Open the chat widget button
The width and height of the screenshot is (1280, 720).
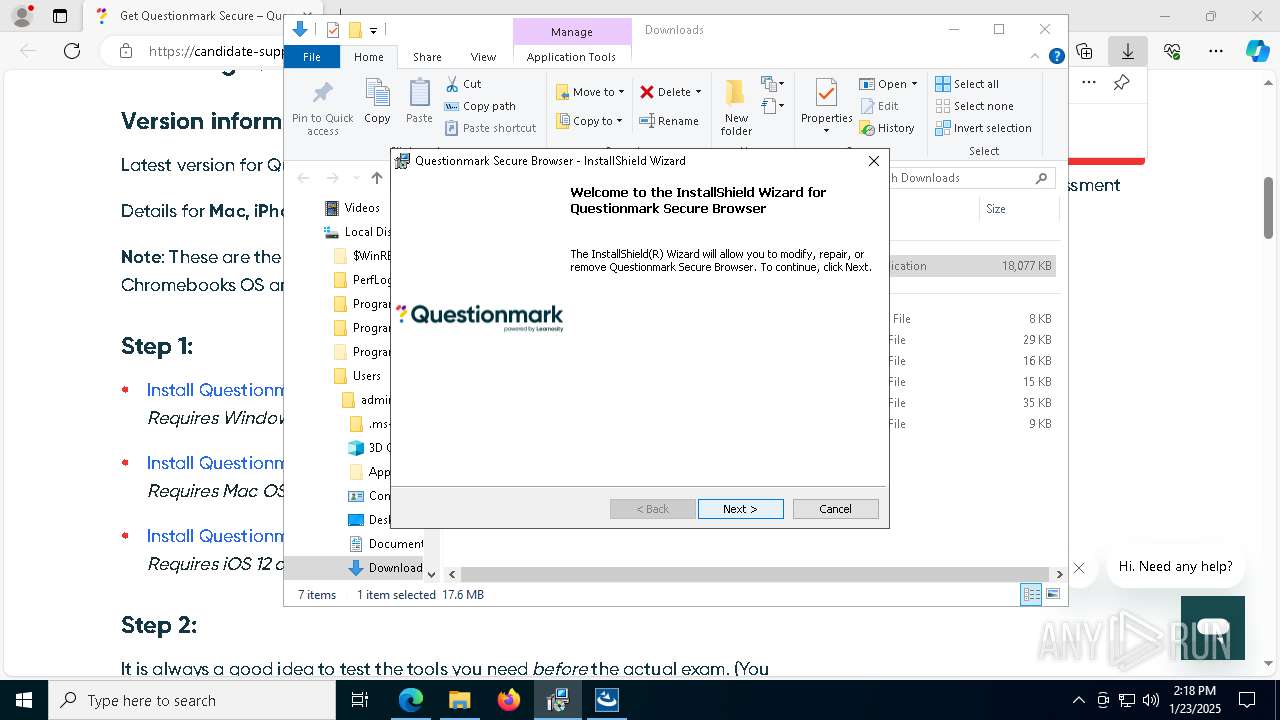point(1213,628)
